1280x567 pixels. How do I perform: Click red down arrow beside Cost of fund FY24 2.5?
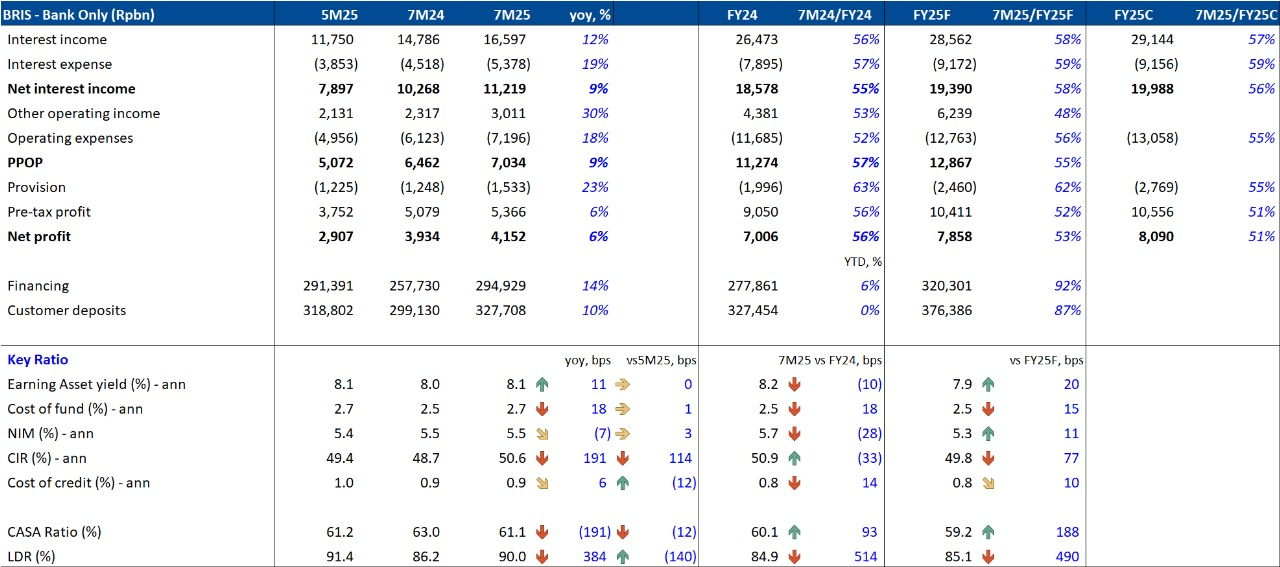coord(795,409)
